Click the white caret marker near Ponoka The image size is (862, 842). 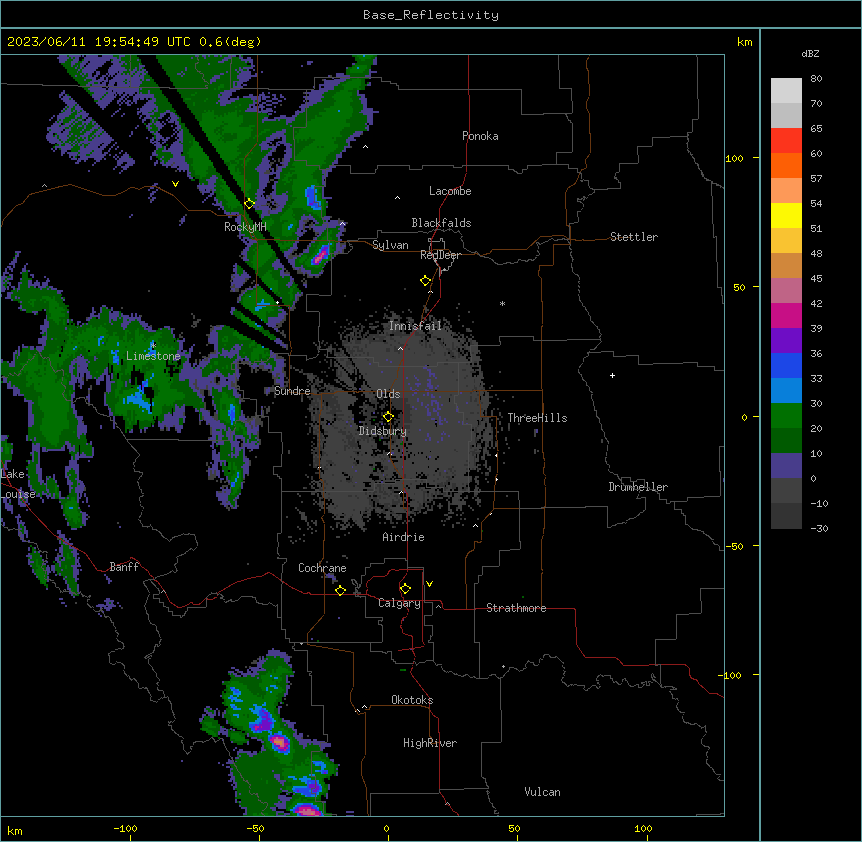click(365, 147)
